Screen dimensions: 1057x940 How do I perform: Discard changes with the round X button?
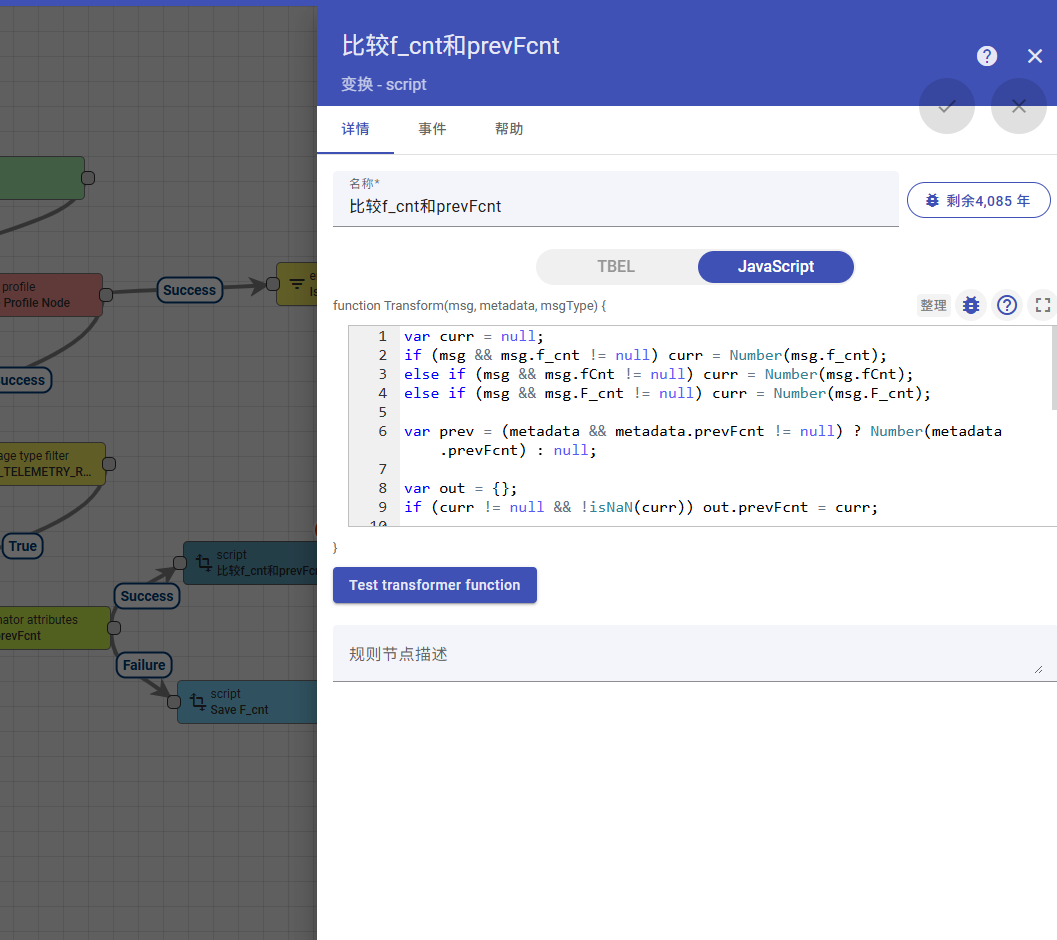1018,106
